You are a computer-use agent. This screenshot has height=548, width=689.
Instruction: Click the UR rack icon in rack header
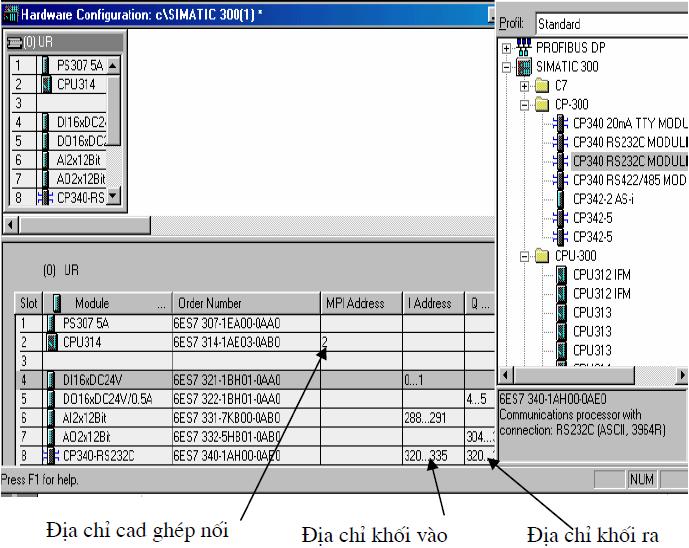[x=15, y=43]
